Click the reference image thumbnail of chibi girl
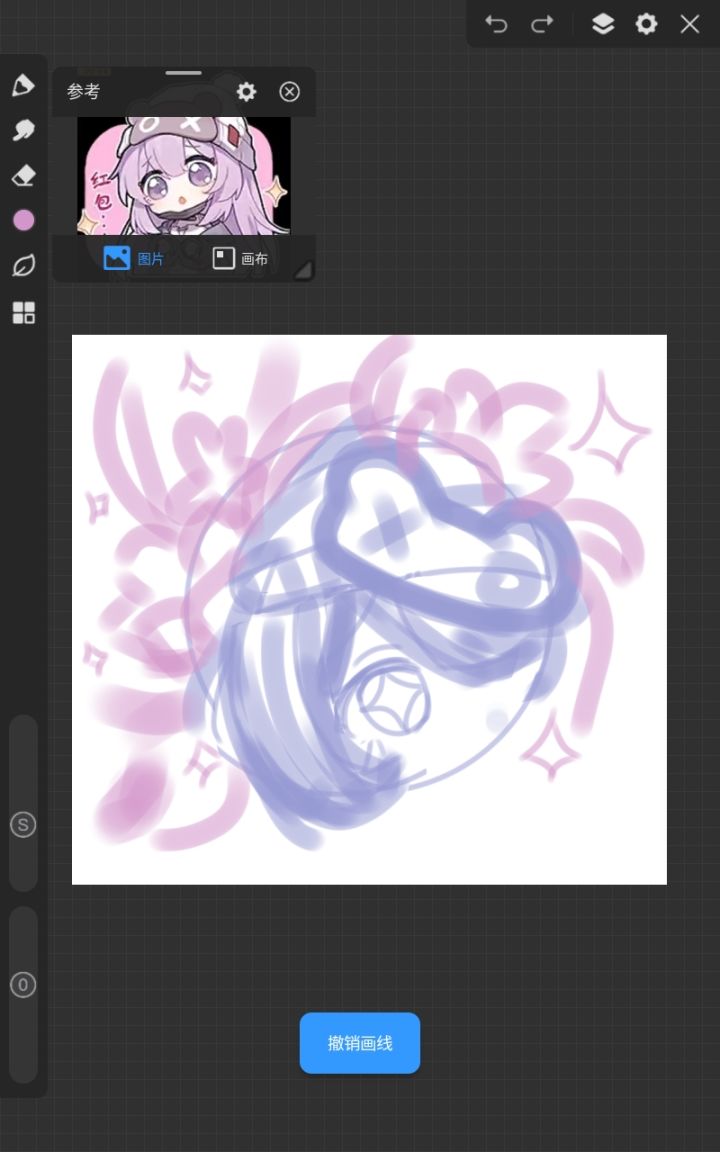 [x=184, y=176]
